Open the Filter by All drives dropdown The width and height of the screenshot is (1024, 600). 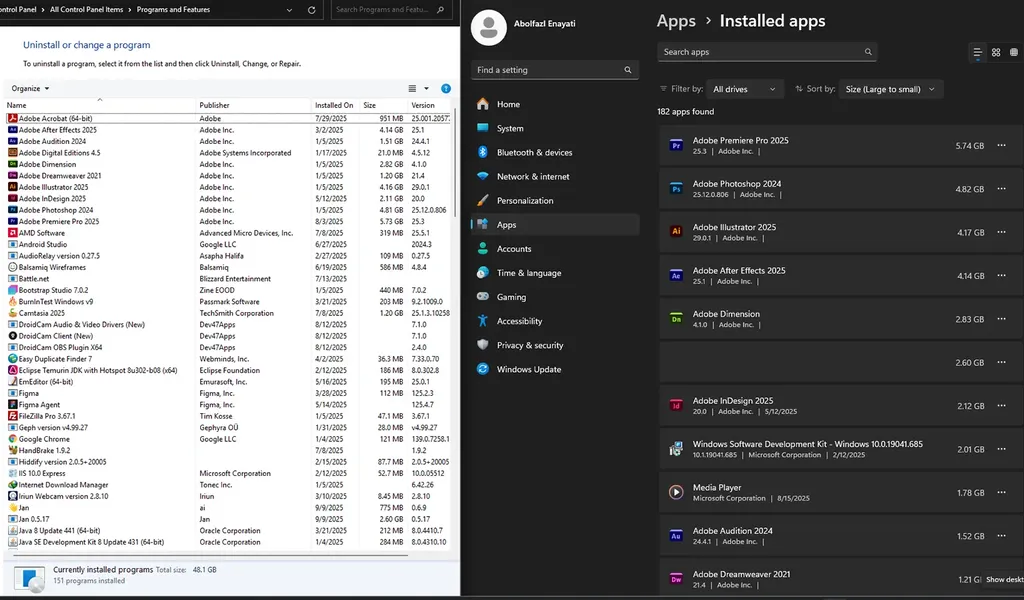[x=744, y=89]
